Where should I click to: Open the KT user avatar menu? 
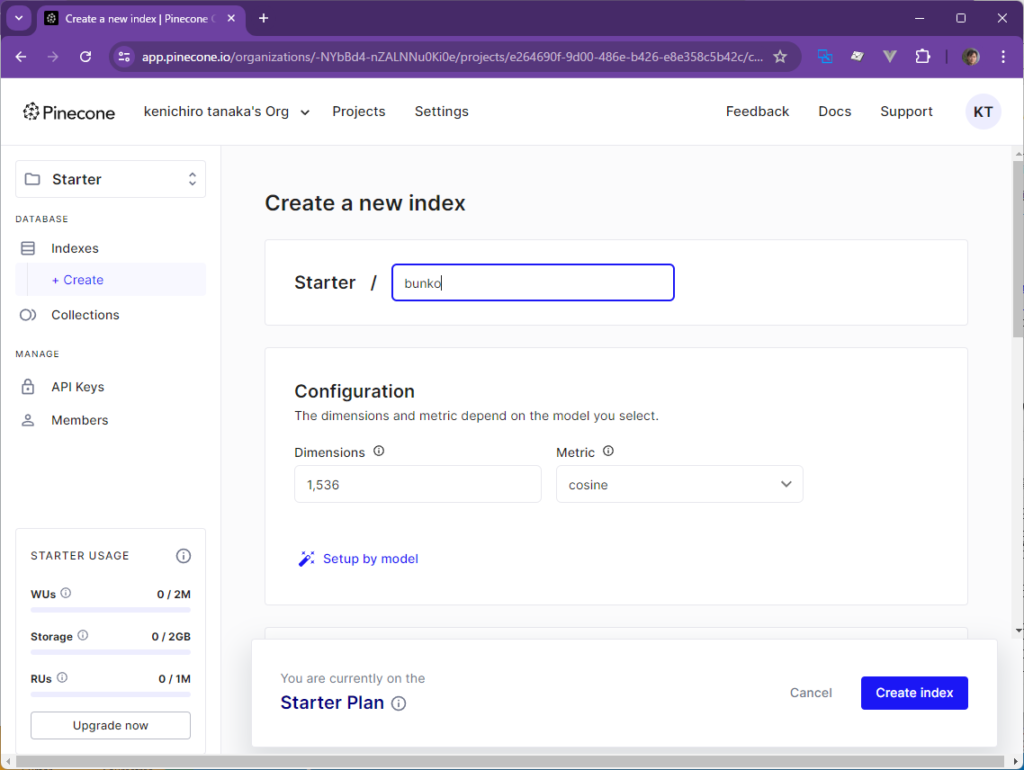tap(983, 112)
